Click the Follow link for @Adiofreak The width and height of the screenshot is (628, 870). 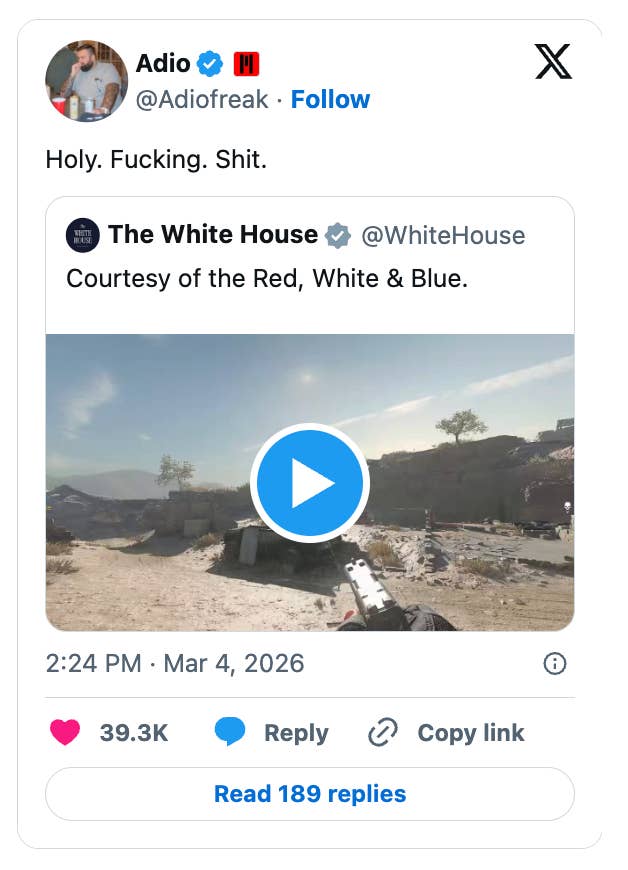point(331,99)
